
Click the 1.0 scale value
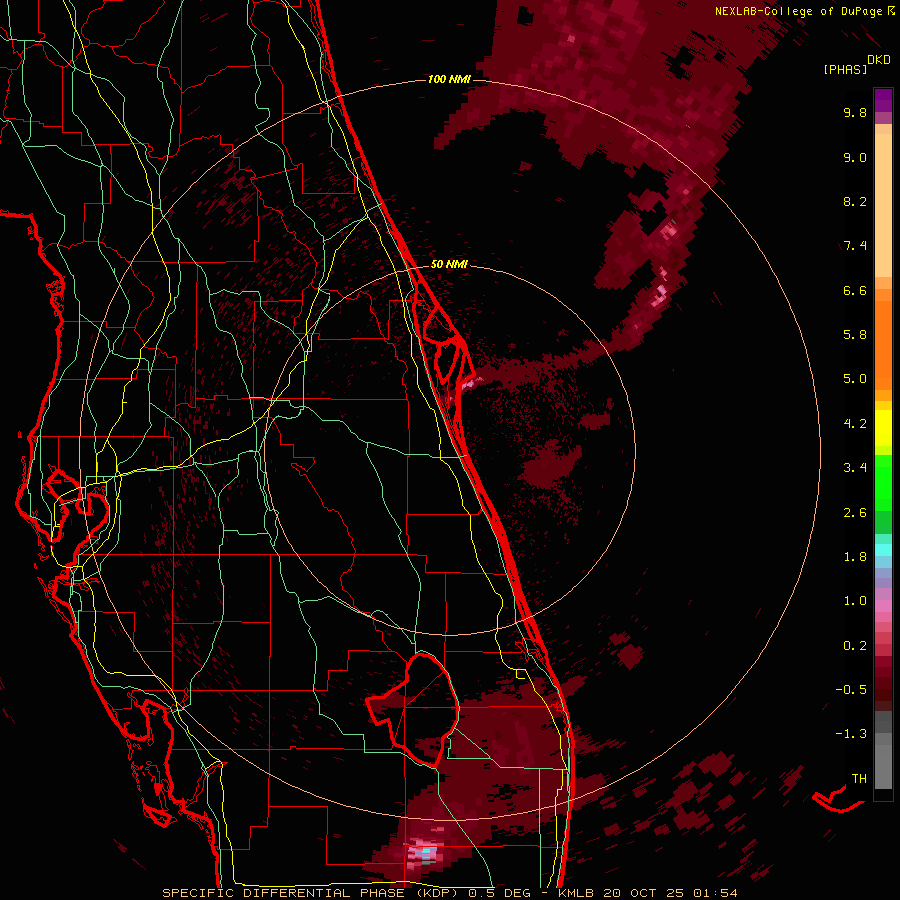point(855,601)
